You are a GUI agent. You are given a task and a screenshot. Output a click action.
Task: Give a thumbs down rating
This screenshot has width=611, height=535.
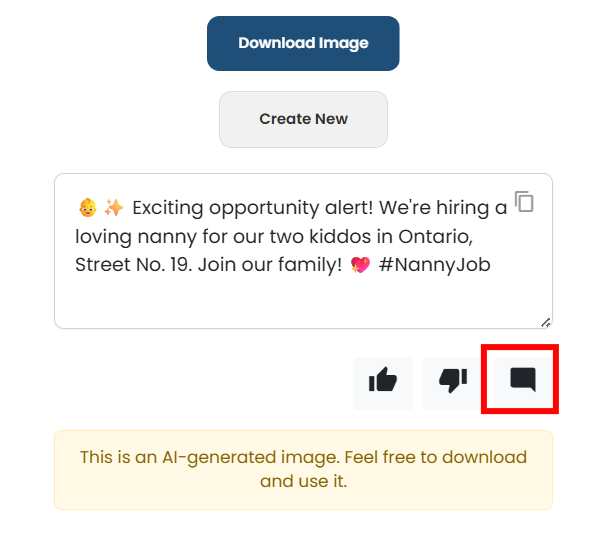pos(453,380)
